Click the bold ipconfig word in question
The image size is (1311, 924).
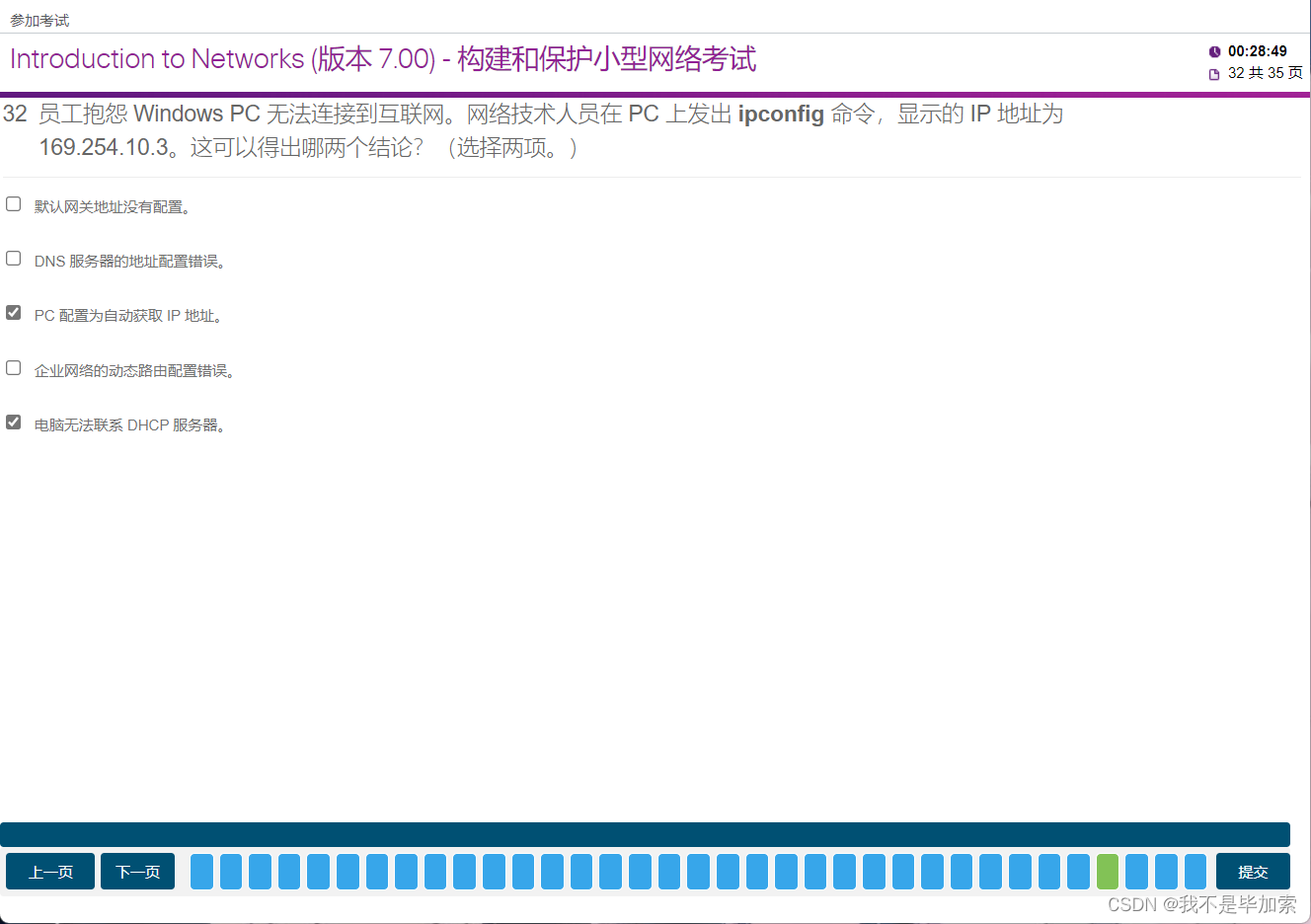pos(781,115)
